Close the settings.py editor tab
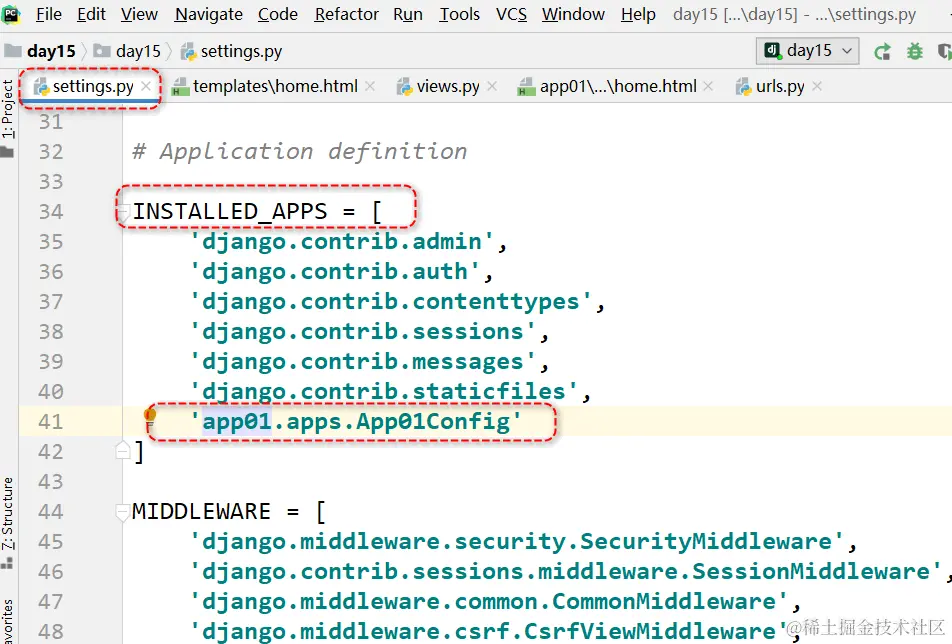Viewport: 952px width, 644px height. click(x=146, y=87)
